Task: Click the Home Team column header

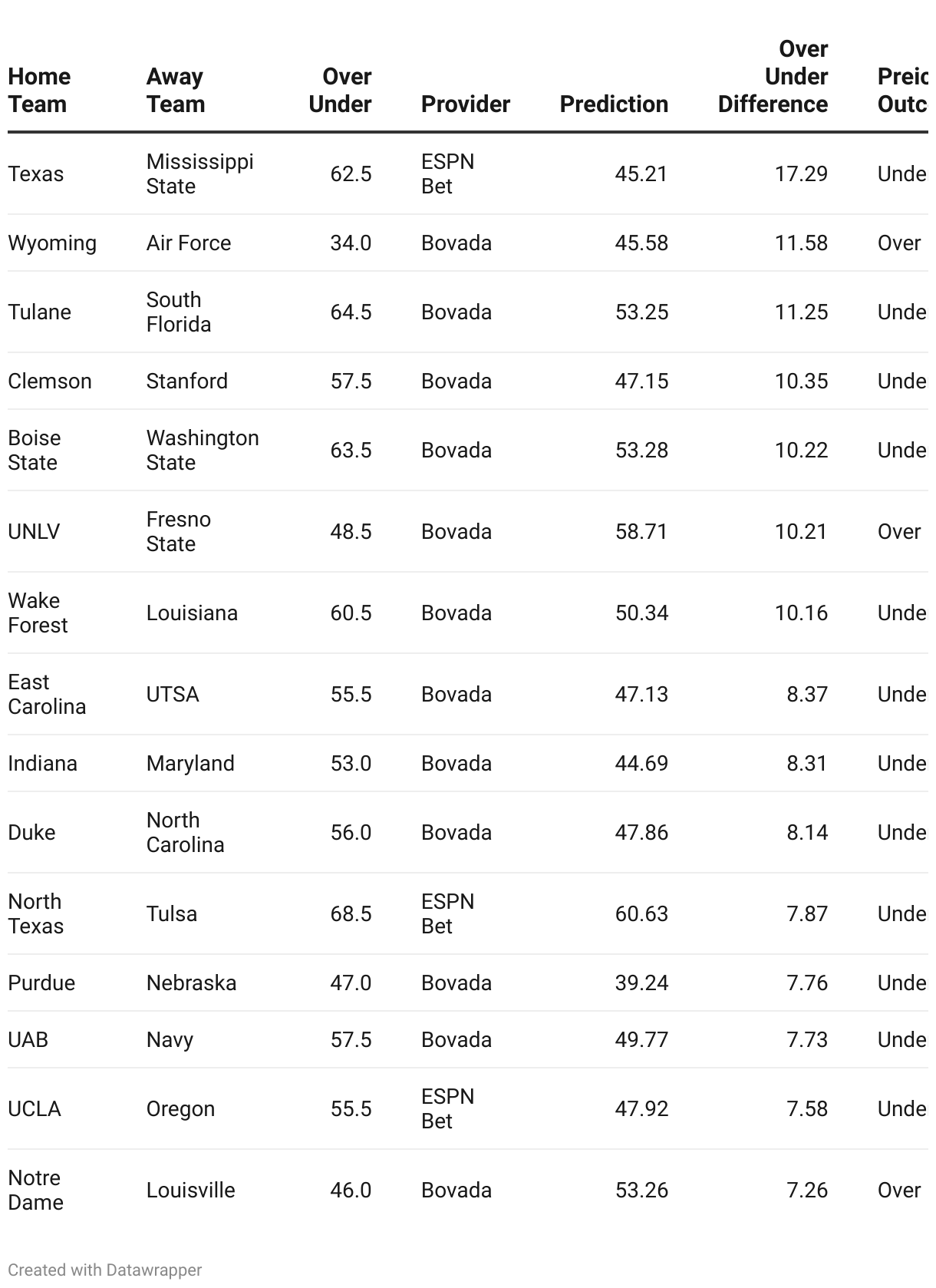Action: point(39,90)
